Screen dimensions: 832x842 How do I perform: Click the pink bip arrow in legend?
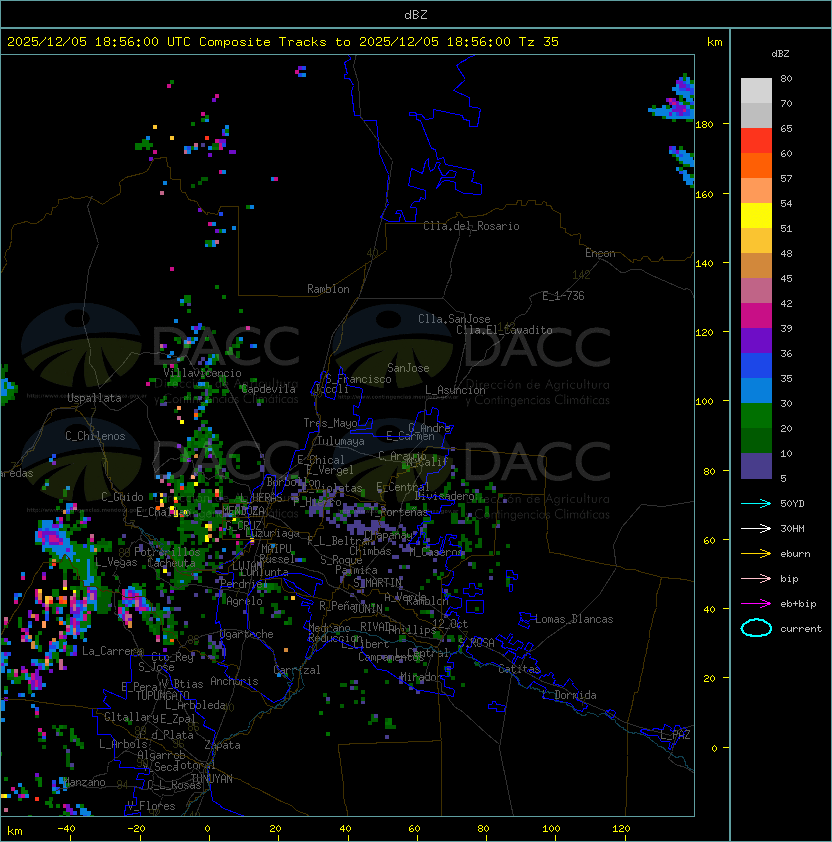pos(756,578)
